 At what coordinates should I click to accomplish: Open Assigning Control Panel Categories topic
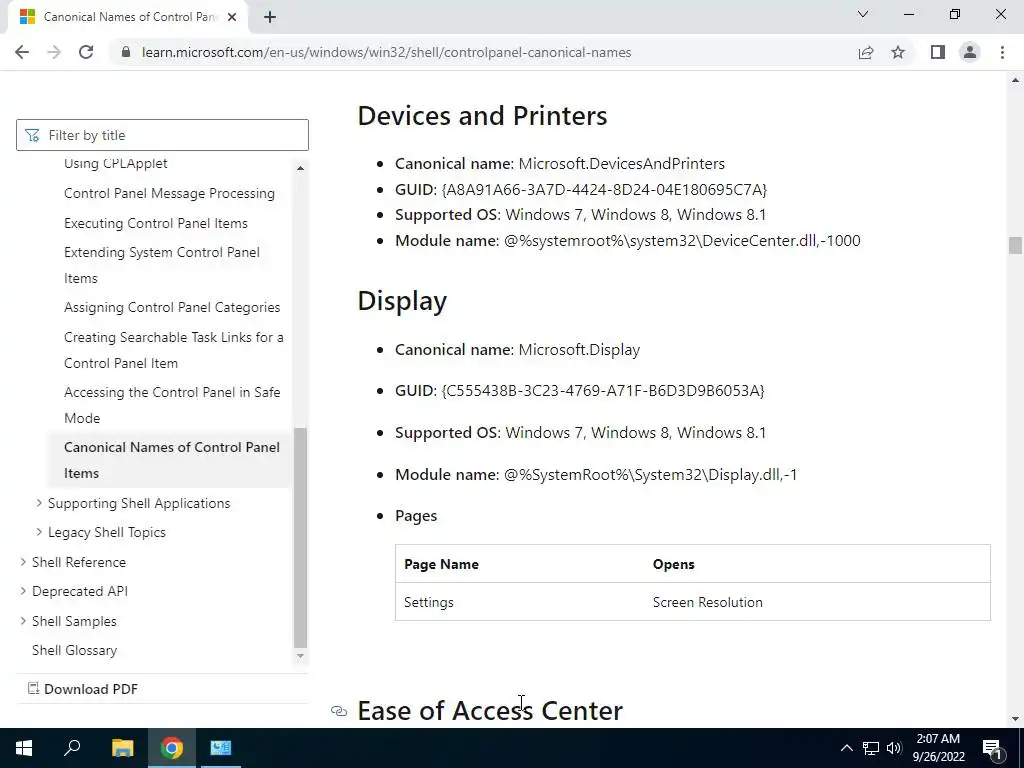[x=172, y=308]
